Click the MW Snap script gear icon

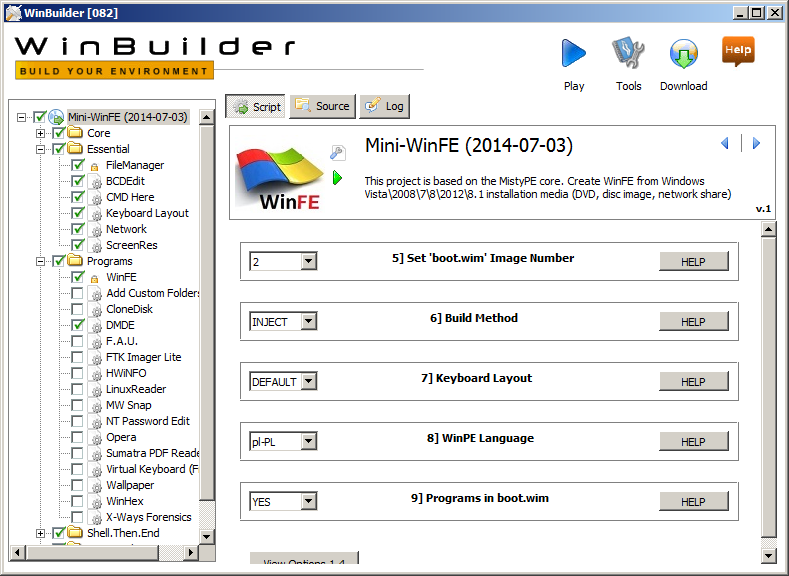[95, 405]
